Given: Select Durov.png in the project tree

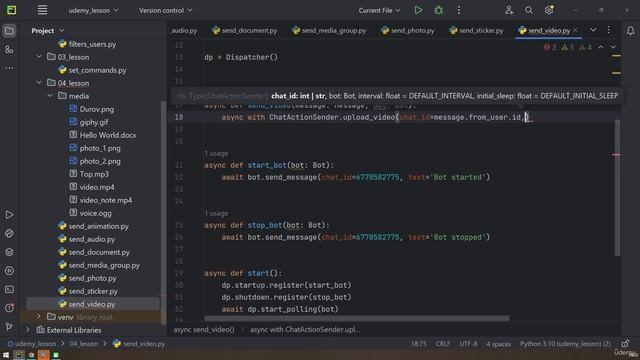Looking at the screenshot, I should click(x=97, y=109).
